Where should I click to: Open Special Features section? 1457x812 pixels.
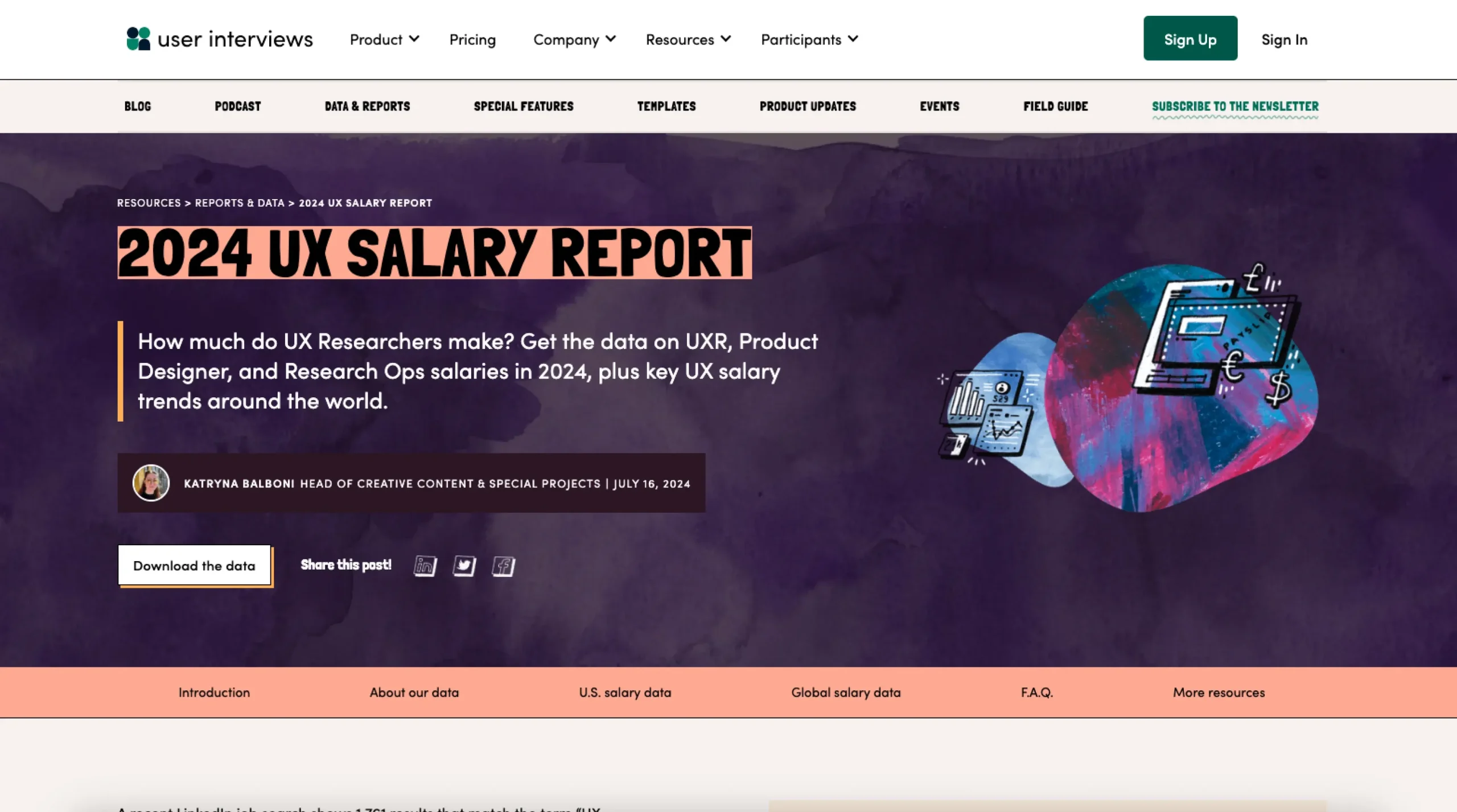coord(524,106)
